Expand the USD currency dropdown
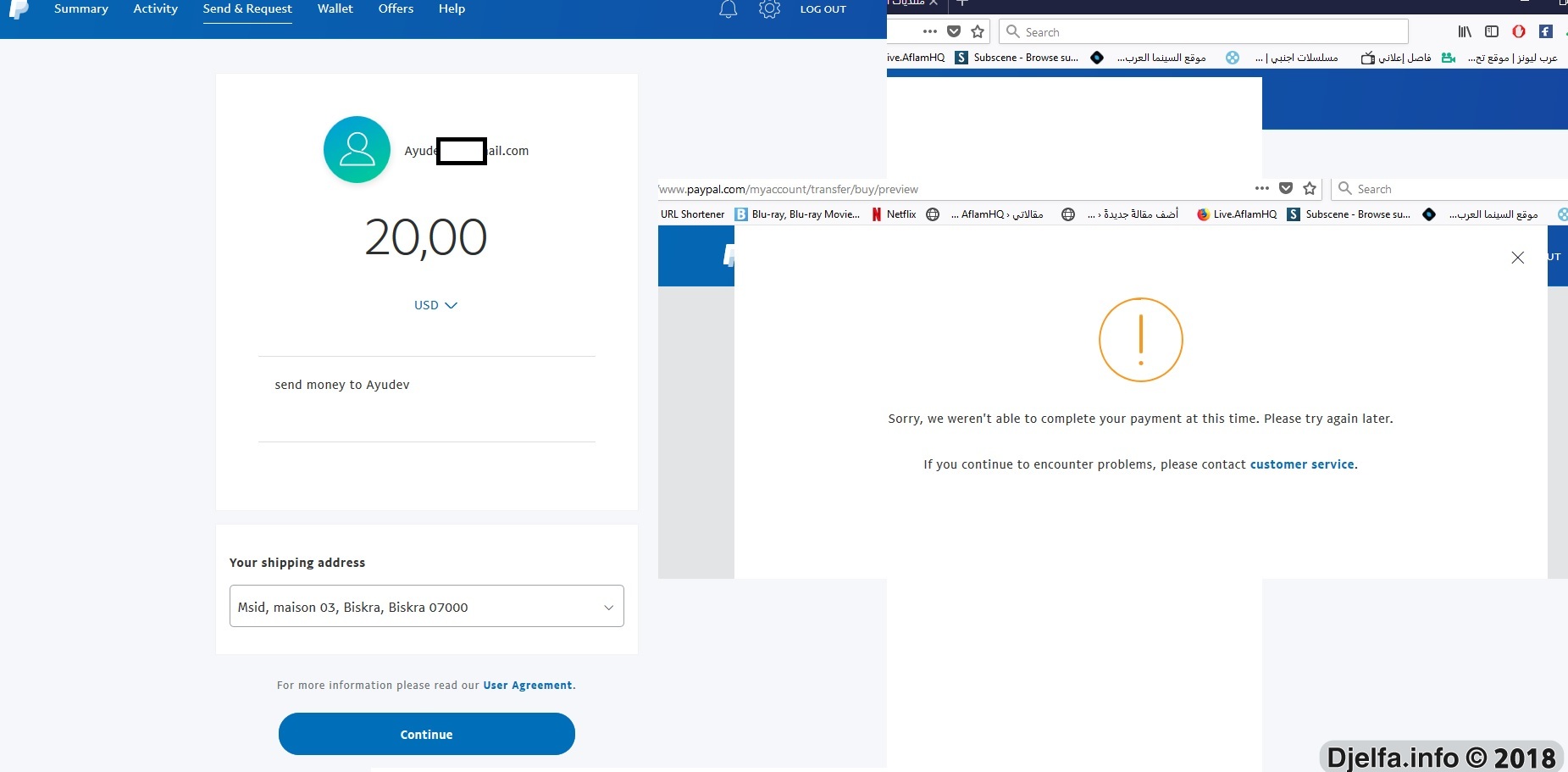This screenshot has width=1568, height=772. pos(435,305)
